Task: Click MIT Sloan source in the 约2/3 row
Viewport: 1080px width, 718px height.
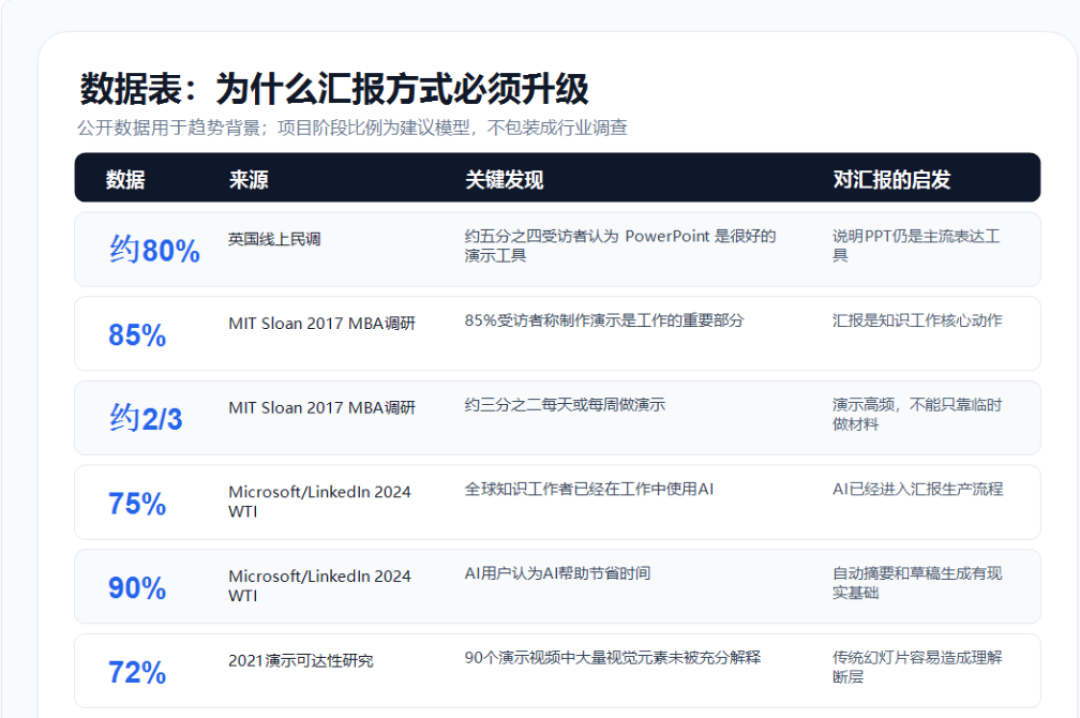Action: pos(322,408)
